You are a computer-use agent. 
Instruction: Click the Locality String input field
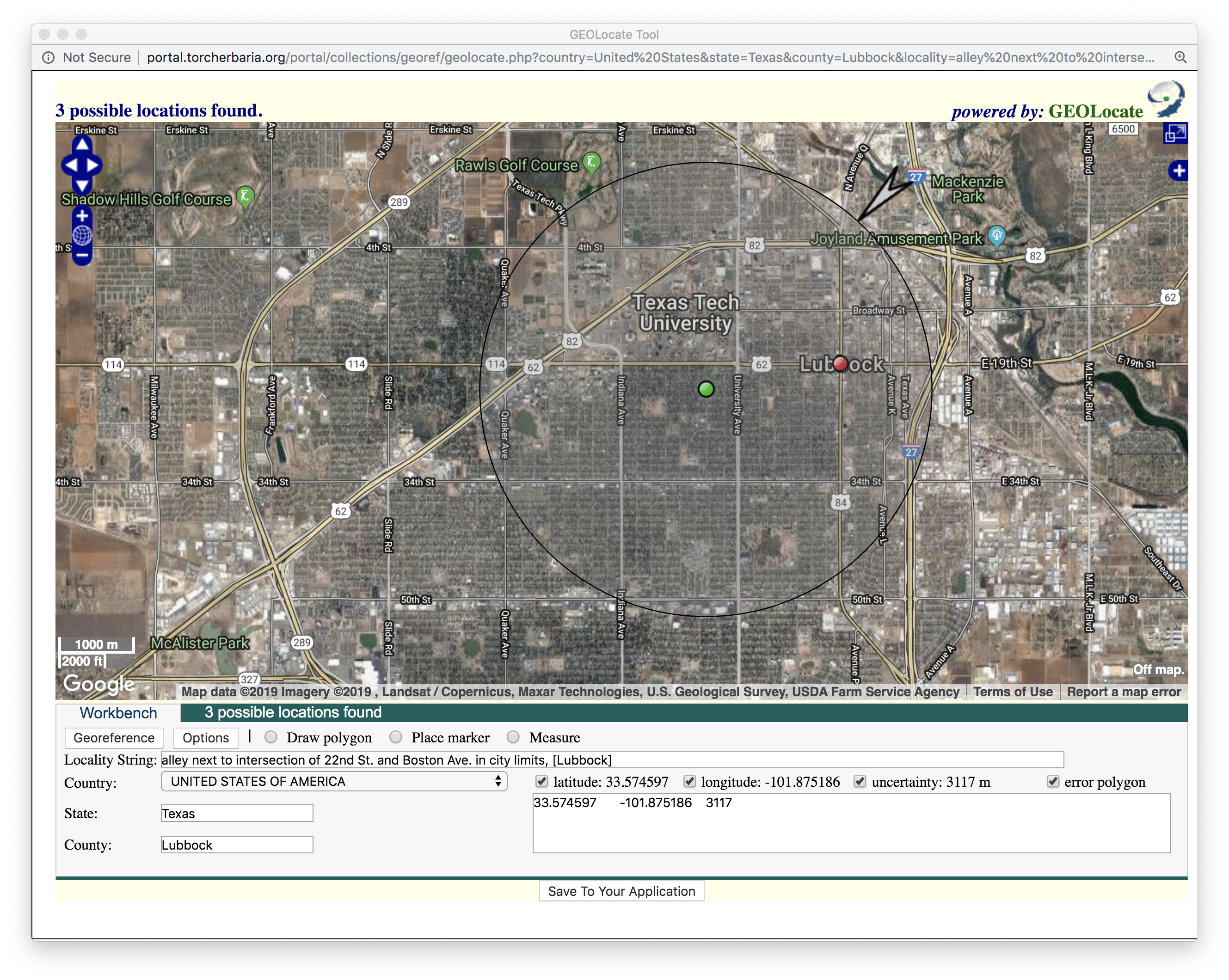(612, 760)
